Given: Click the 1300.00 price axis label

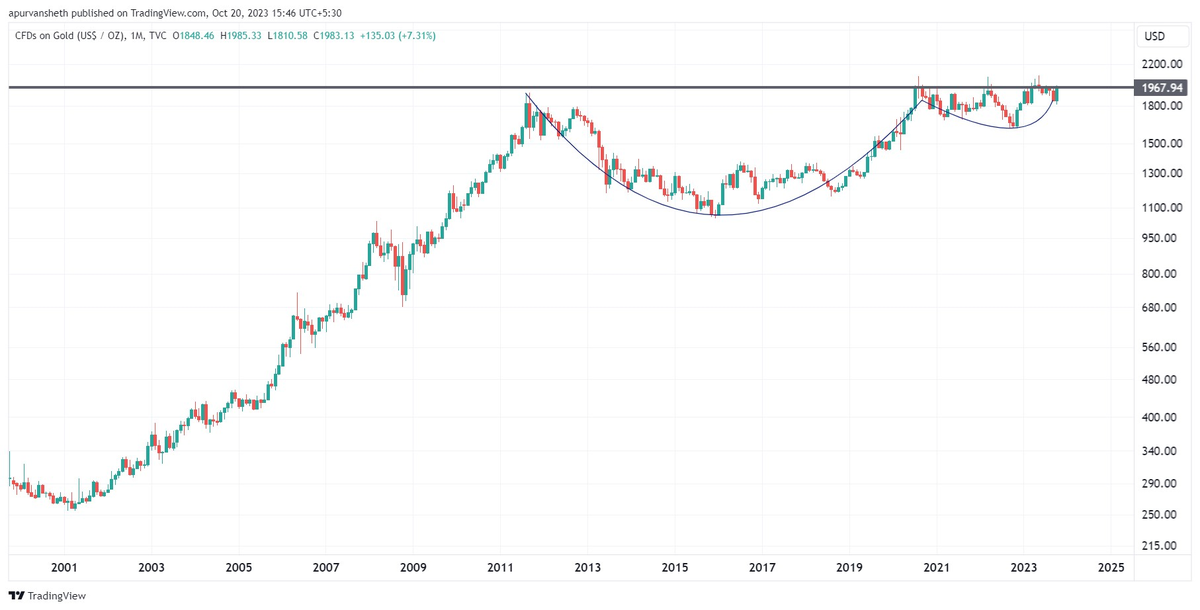Looking at the screenshot, I should [1162, 174].
